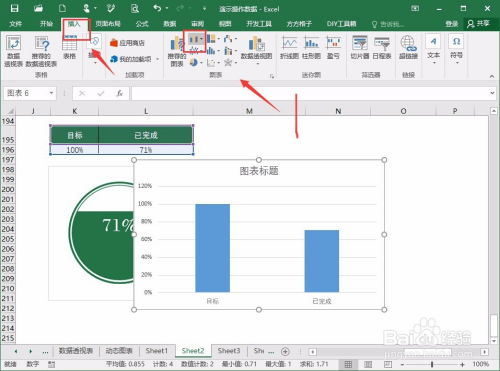The width and height of the screenshot is (500, 371).
Task: Open the File (文件) tab
Action: coord(16,24)
